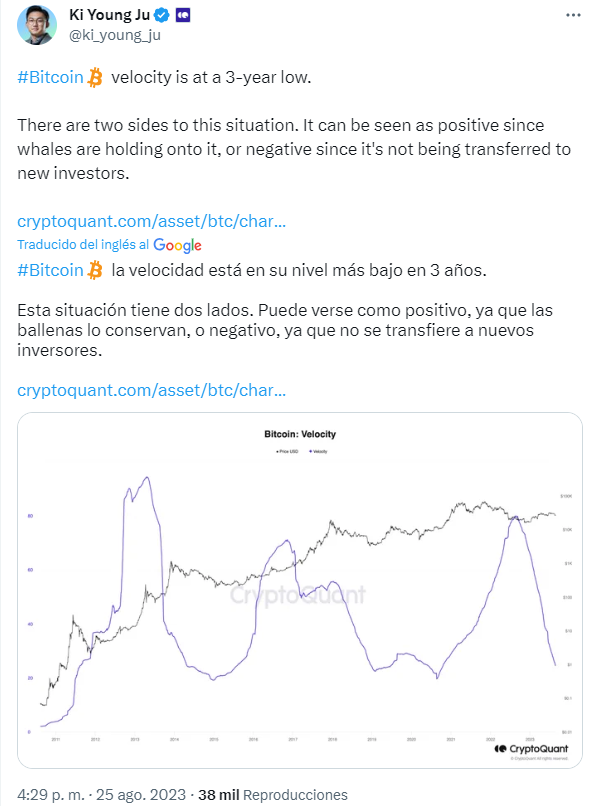597x806 pixels.
Task: Click the 38 mil Reproducciones count
Action: point(273,795)
